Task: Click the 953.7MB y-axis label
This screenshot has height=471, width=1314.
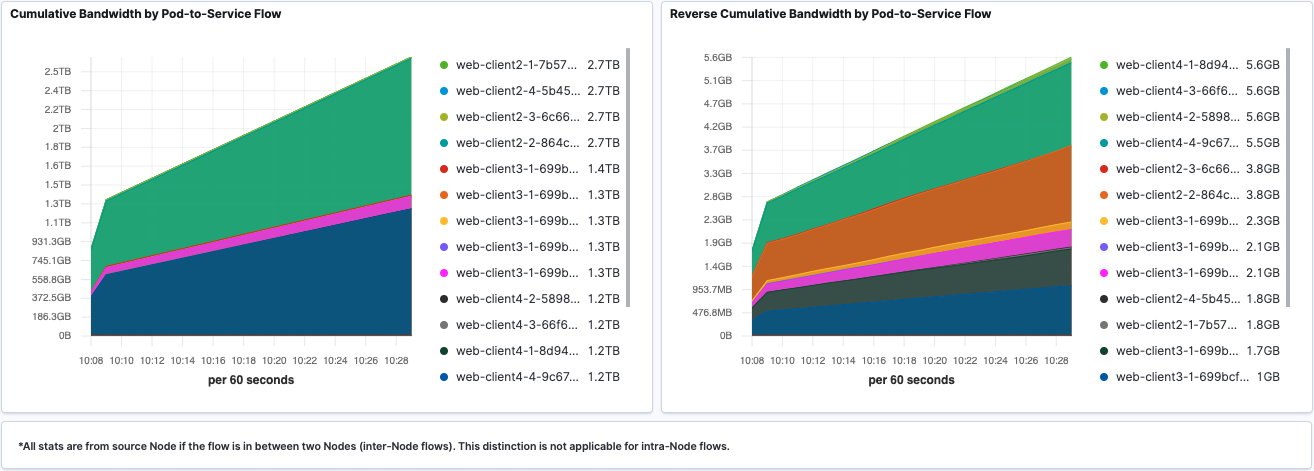Action: pyautogui.click(x=712, y=290)
